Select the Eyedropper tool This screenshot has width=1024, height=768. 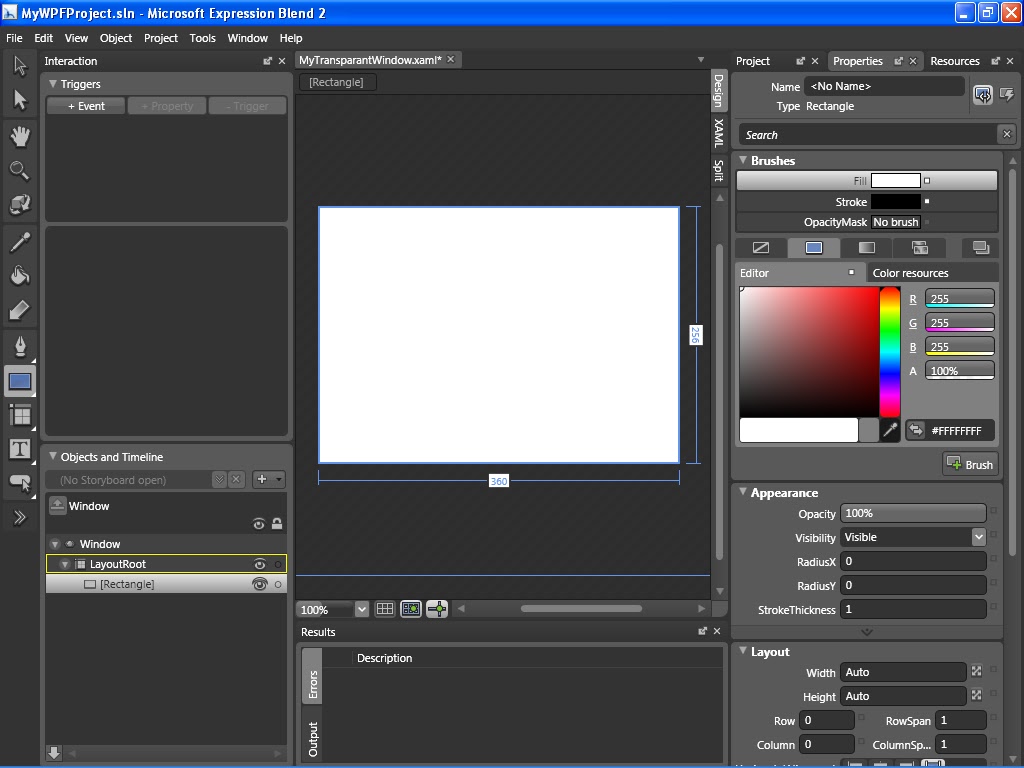[x=20, y=241]
